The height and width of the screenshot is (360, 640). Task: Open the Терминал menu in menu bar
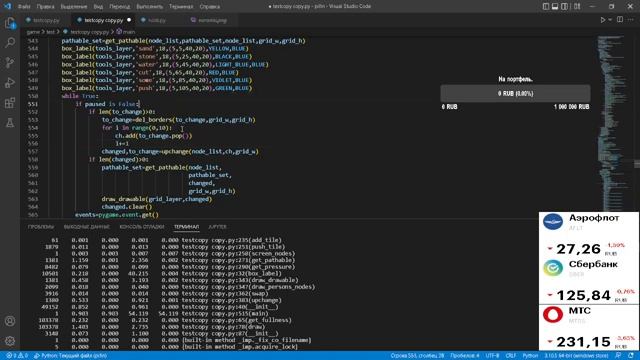[x=181, y=7]
